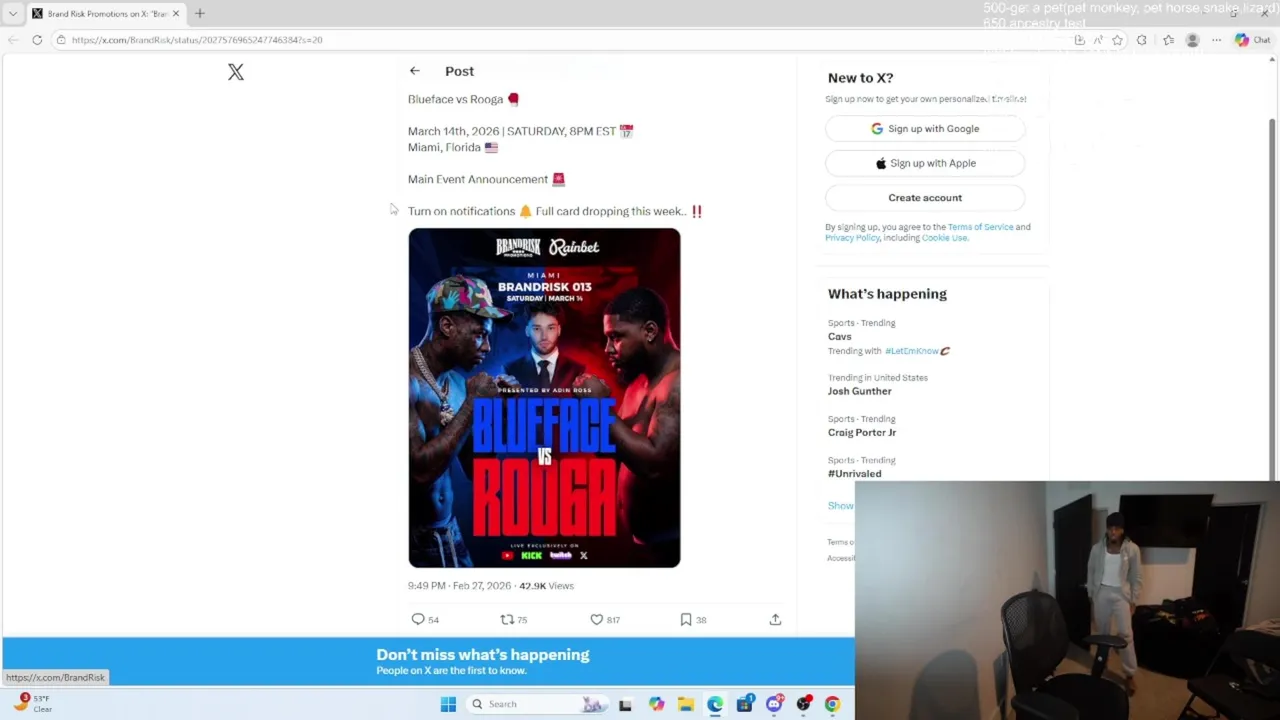The image size is (1280, 720).
Task: Open Windows Start menu
Action: (x=448, y=704)
